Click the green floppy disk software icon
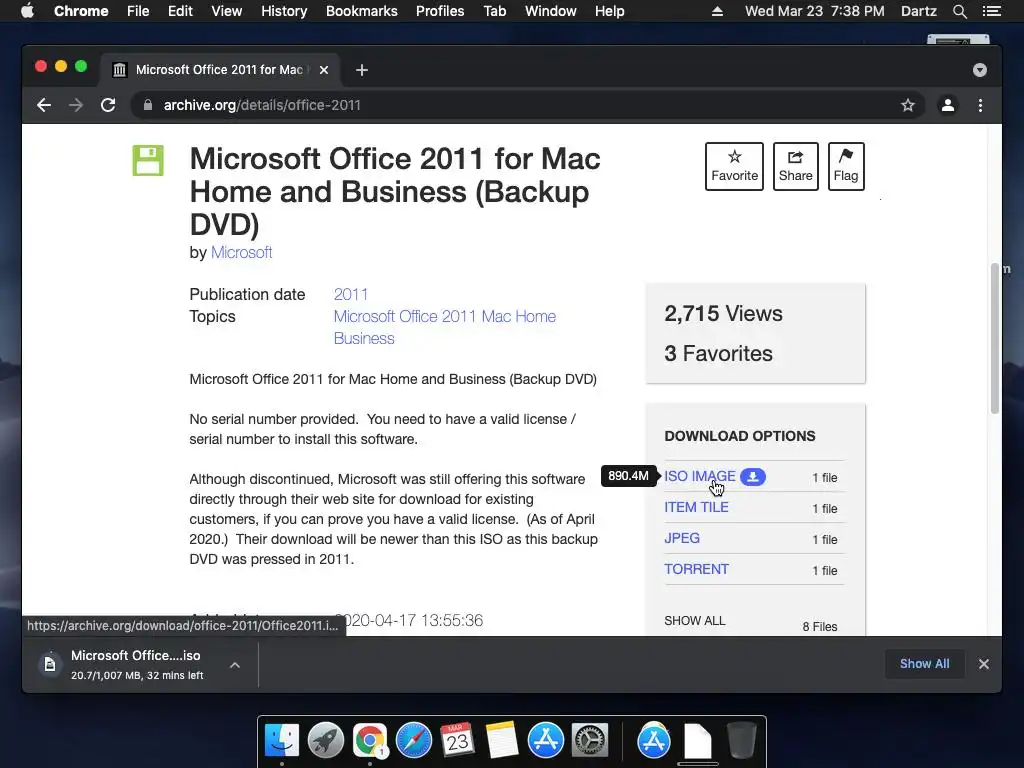The height and width of the screenshot is (768, 1024). pyautogui.click(x=148, y=161)
